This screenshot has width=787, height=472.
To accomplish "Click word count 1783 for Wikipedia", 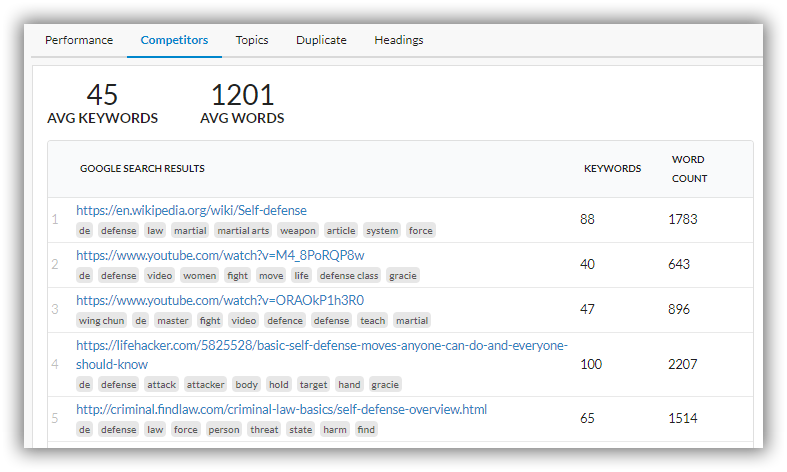I will pyautogui.click(x=683, y=219).
